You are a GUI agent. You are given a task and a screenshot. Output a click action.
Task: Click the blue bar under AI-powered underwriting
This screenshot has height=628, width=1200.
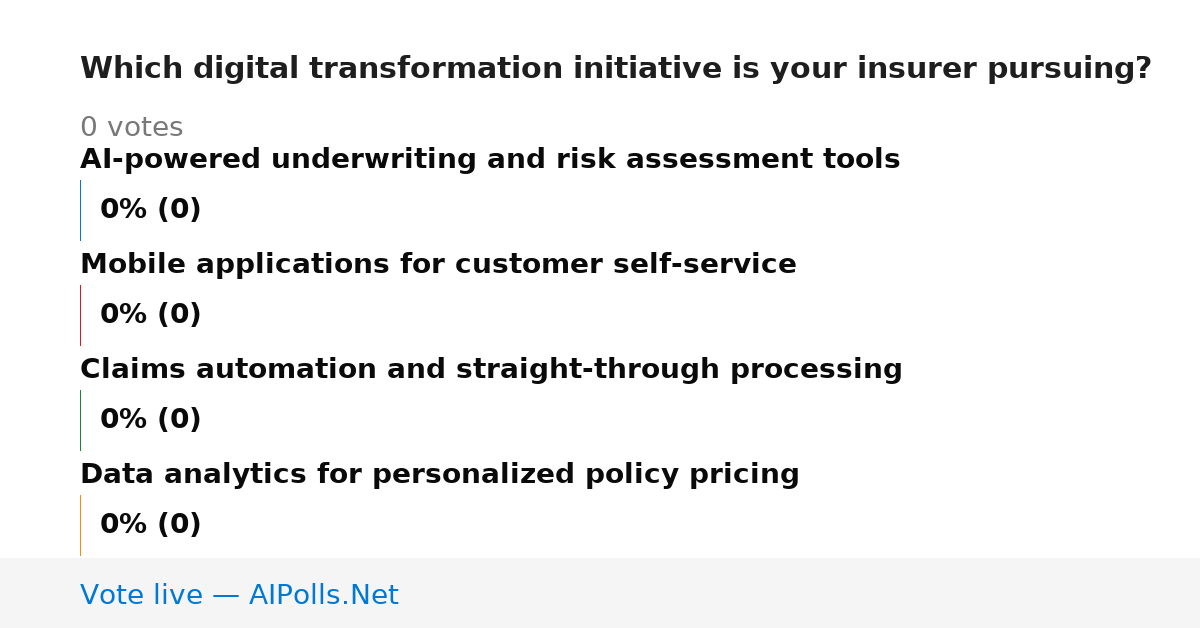coord(80,210)
